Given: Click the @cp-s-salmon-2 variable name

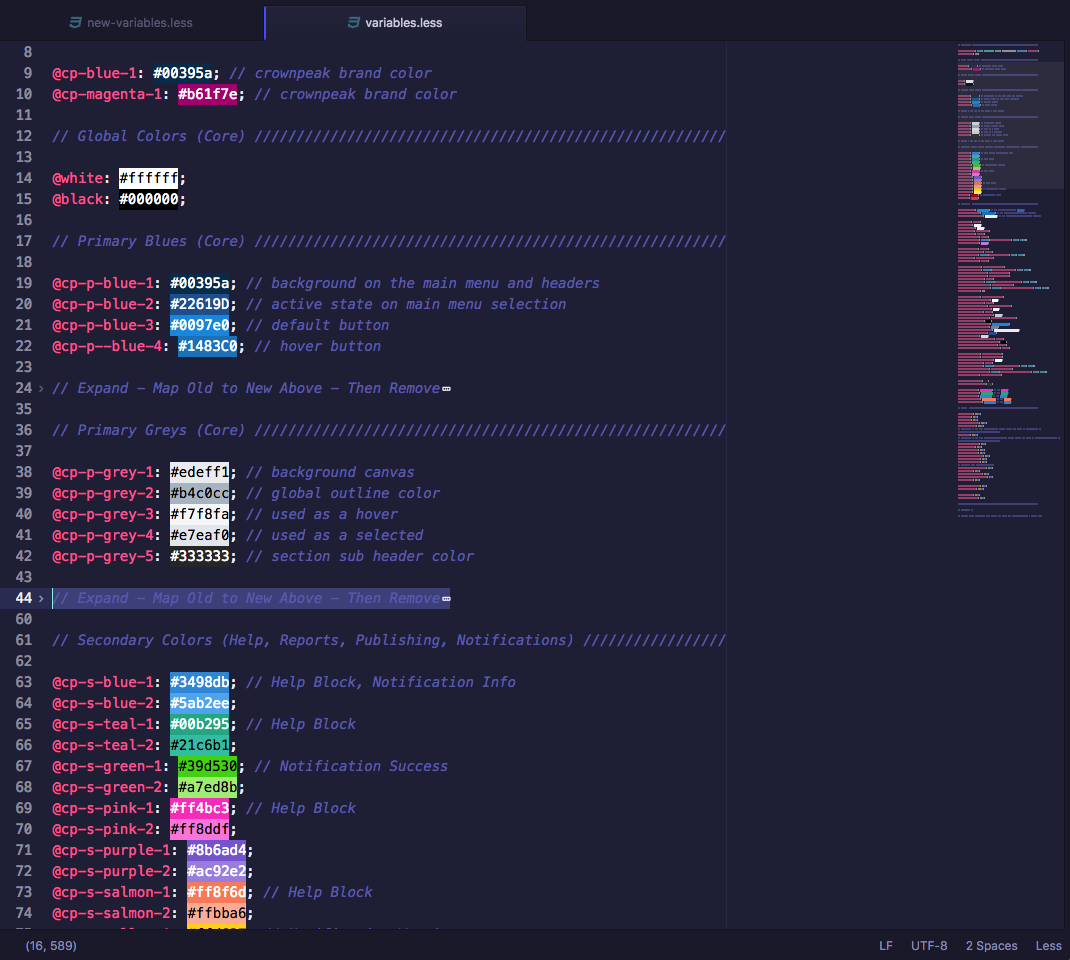Looking at the screenshot, I should click(x=111, y=914).
